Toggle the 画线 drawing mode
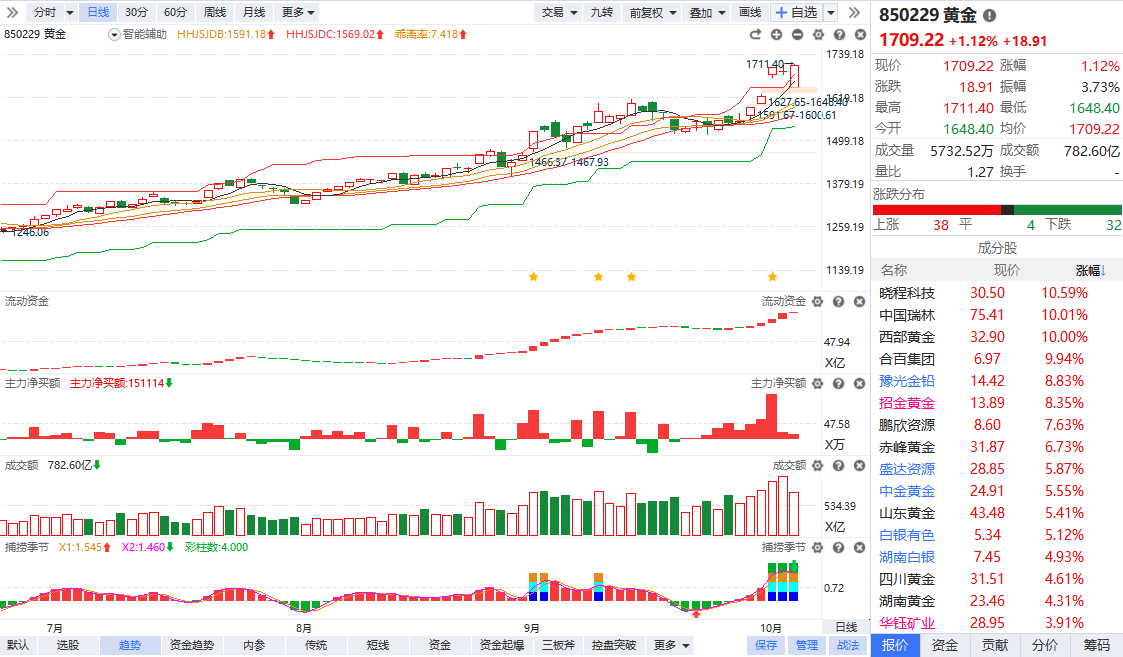This screenshot has width=1123, height=657. point(749,12)
